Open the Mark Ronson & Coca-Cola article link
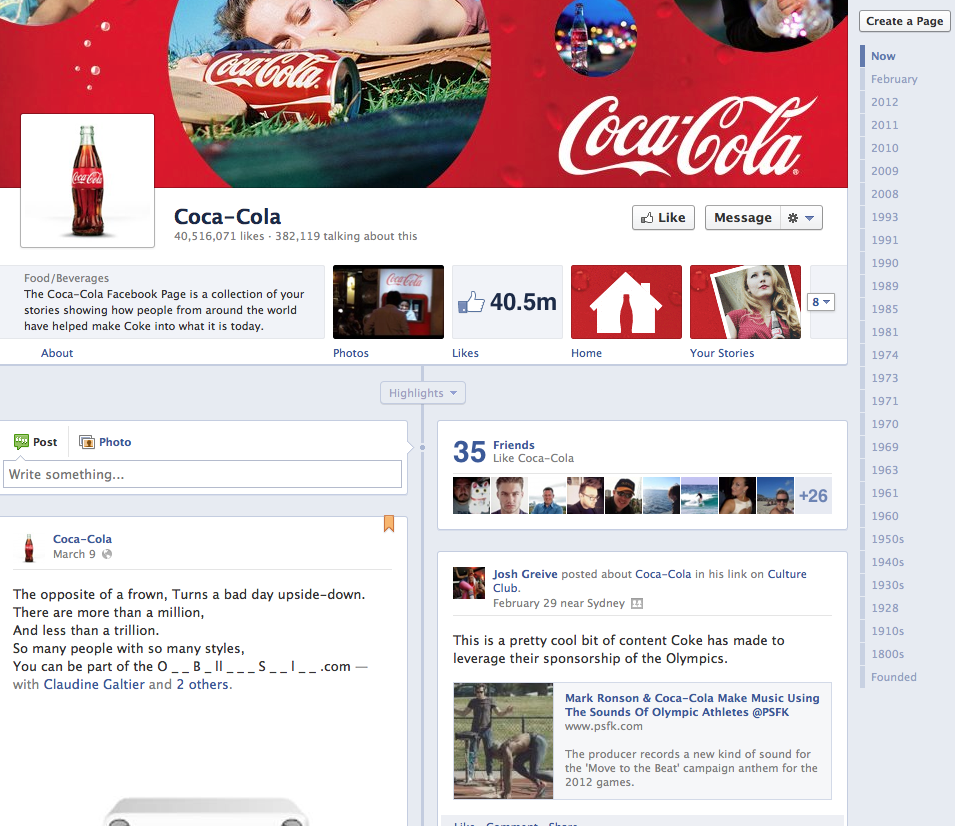 click(692, 705)
